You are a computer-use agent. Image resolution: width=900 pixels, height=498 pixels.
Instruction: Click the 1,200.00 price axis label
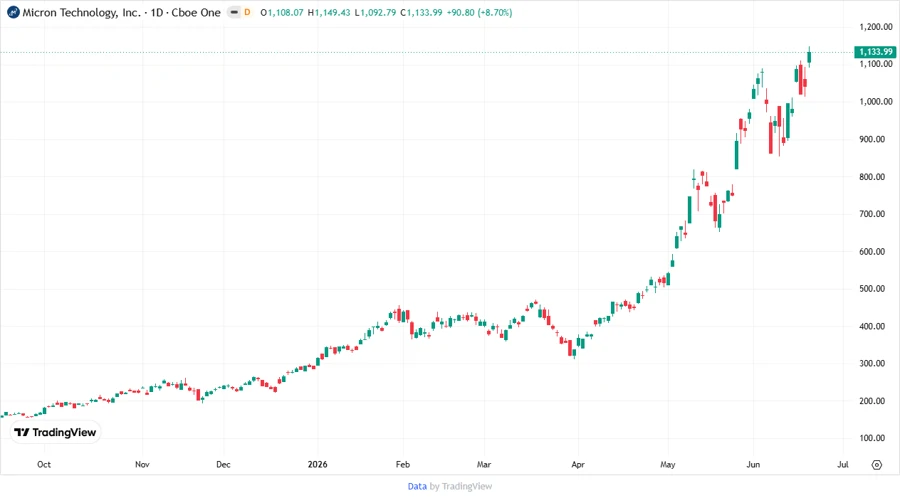click(x=876, y=27)
